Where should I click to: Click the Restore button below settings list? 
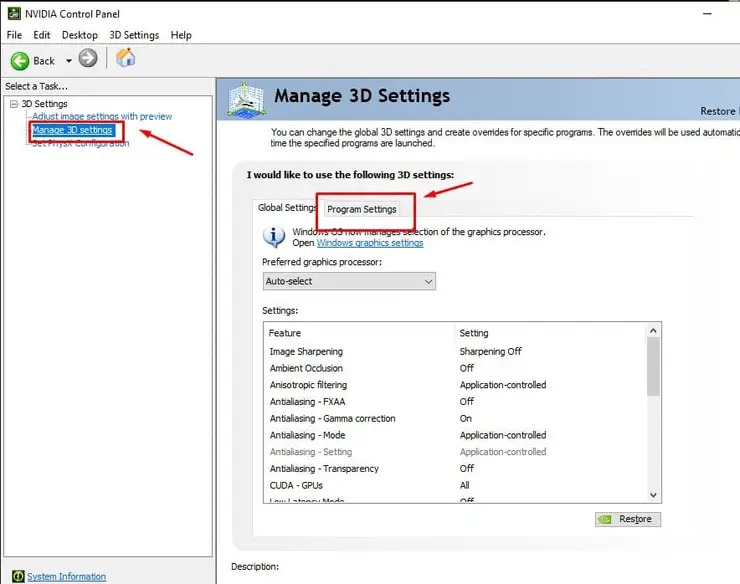(x=628, y=519)
